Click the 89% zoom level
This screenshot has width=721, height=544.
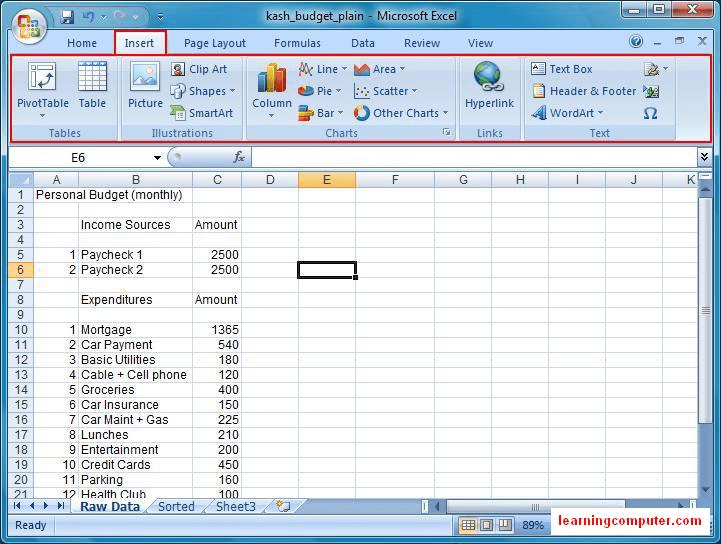tap(533, 525)
